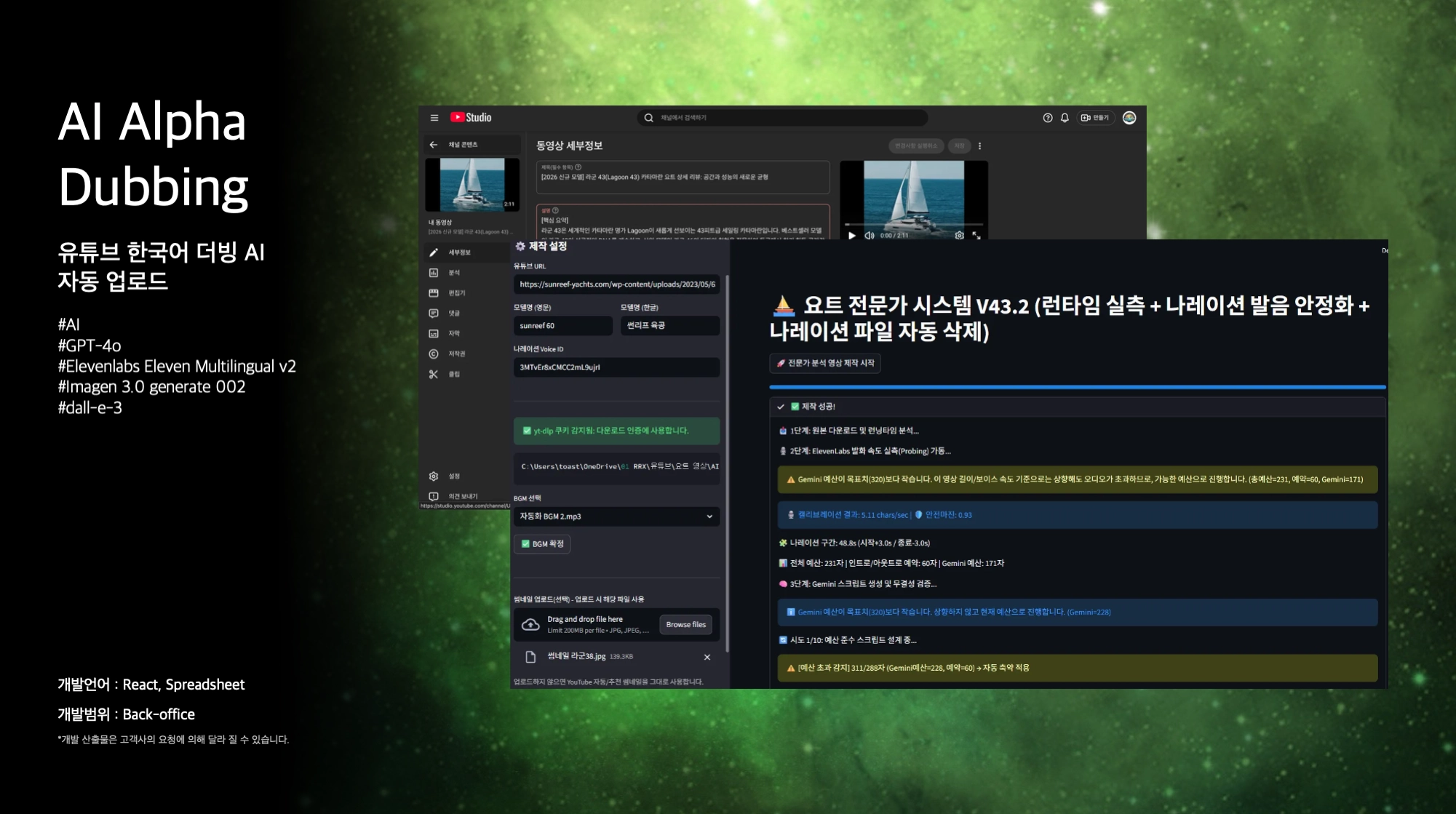Remove the uploaded 썸네일 라군38.jpg file
The height and width of the screenshot is (814, 1456).
707,658
